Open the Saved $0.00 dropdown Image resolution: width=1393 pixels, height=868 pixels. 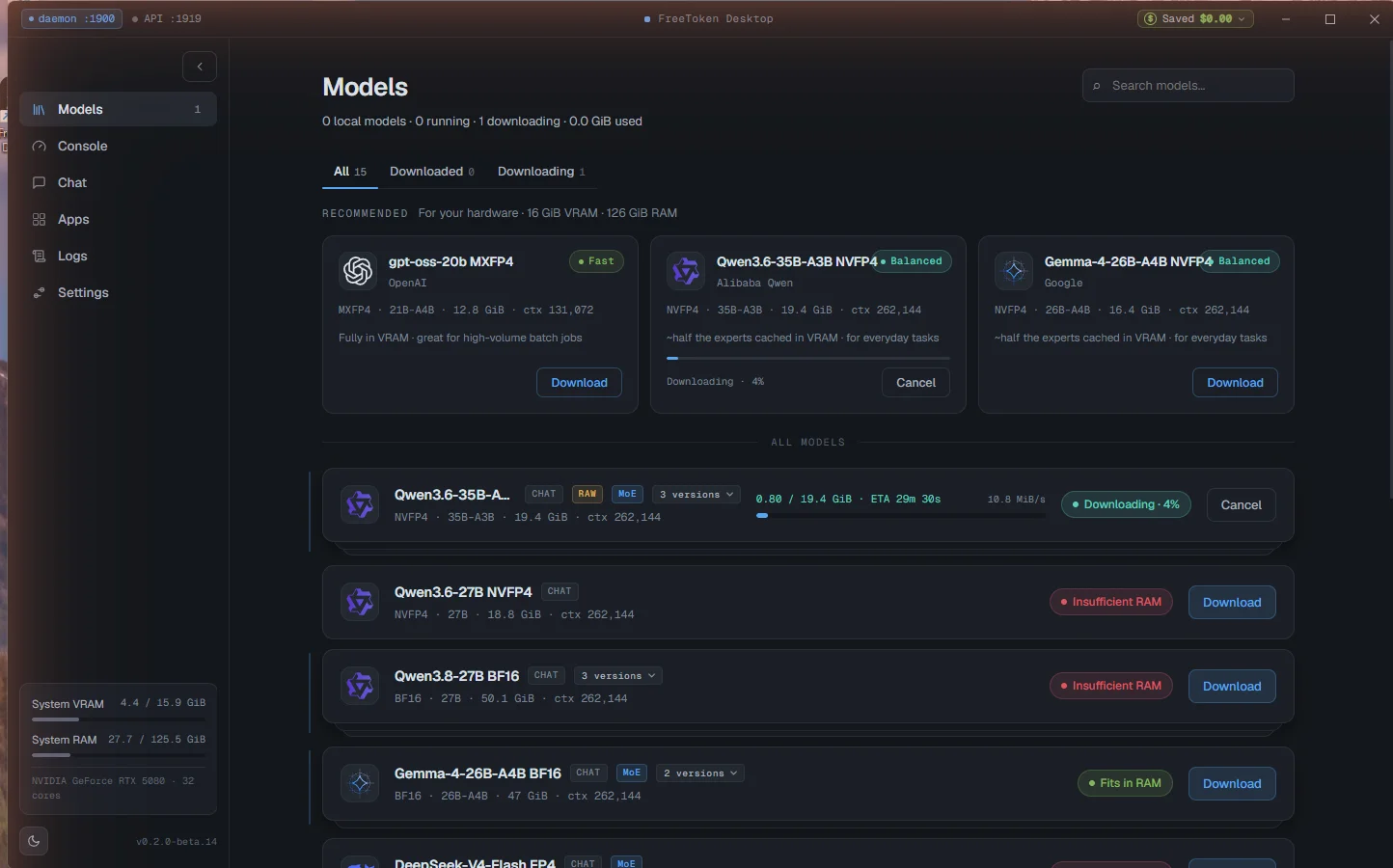point(1195,18)
